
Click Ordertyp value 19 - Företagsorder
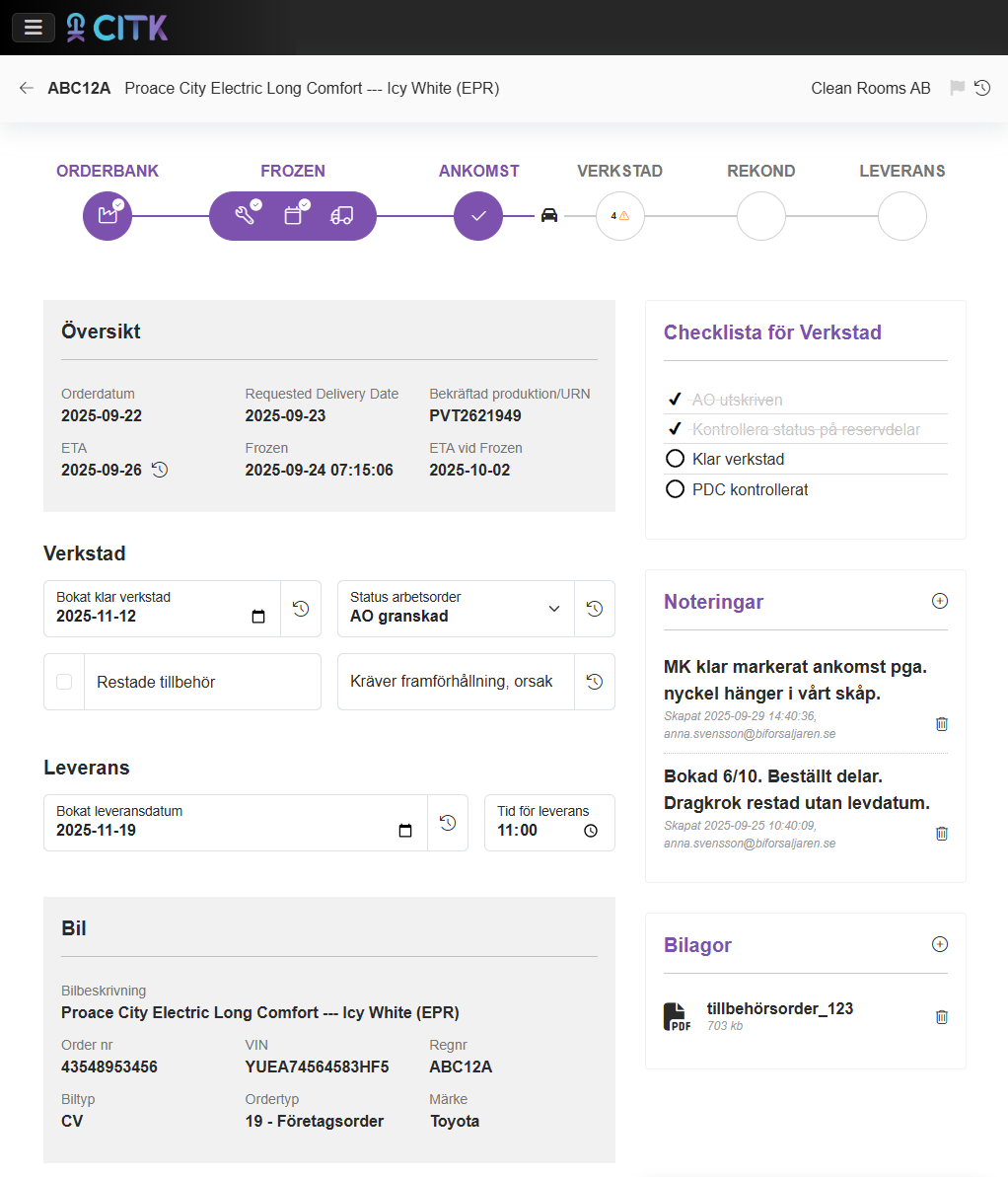[315, 1121]
